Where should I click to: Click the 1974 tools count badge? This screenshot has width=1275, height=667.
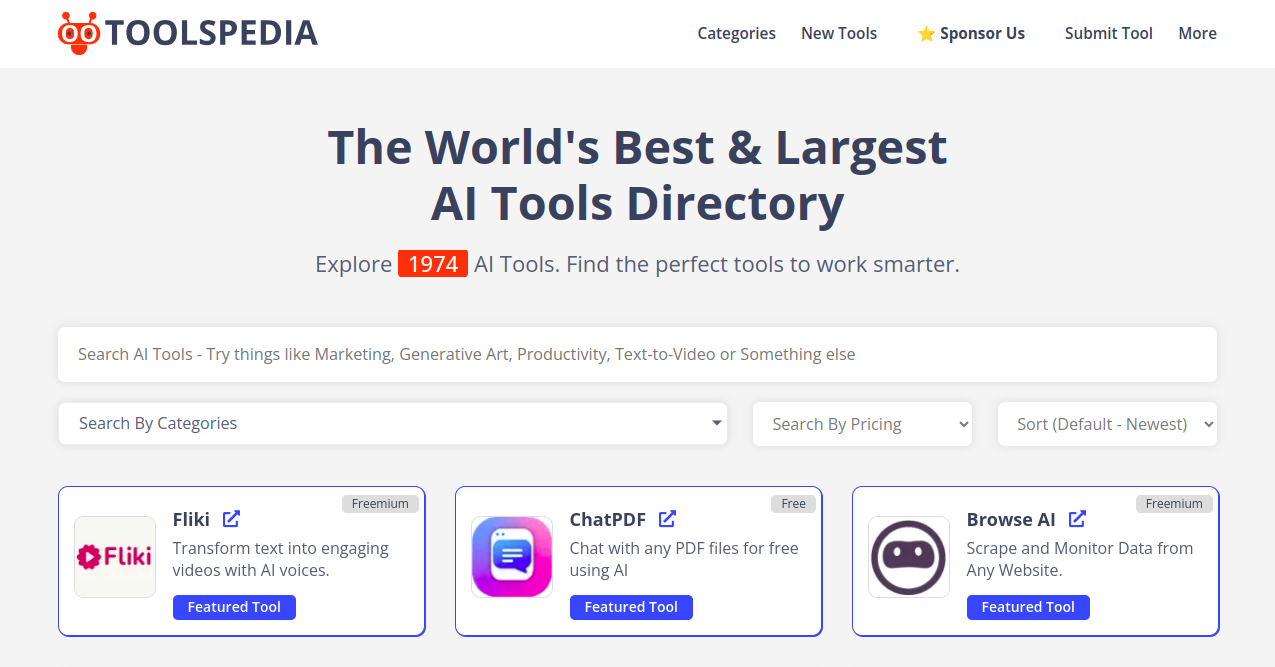pos(433,264)
